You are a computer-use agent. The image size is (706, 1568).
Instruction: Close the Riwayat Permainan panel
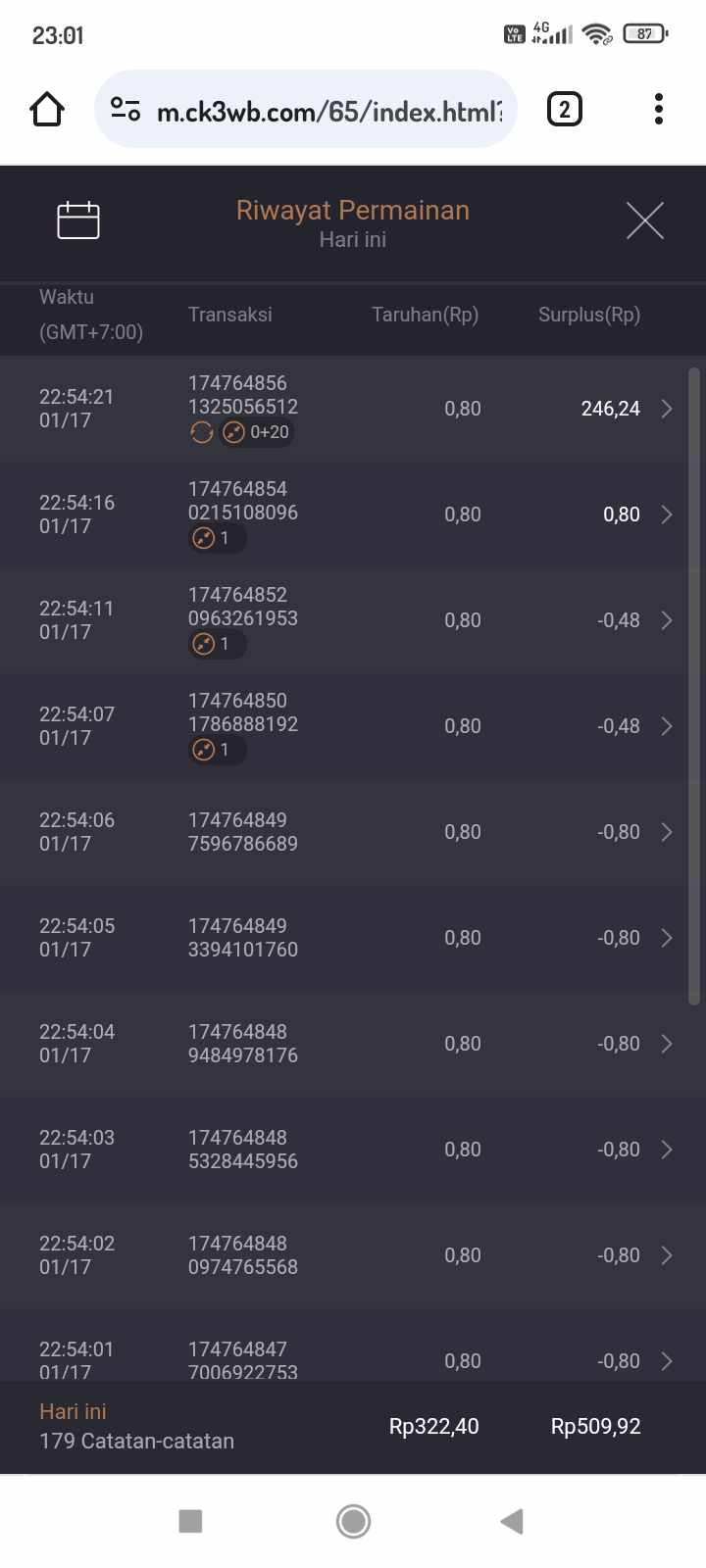[644, 220]
